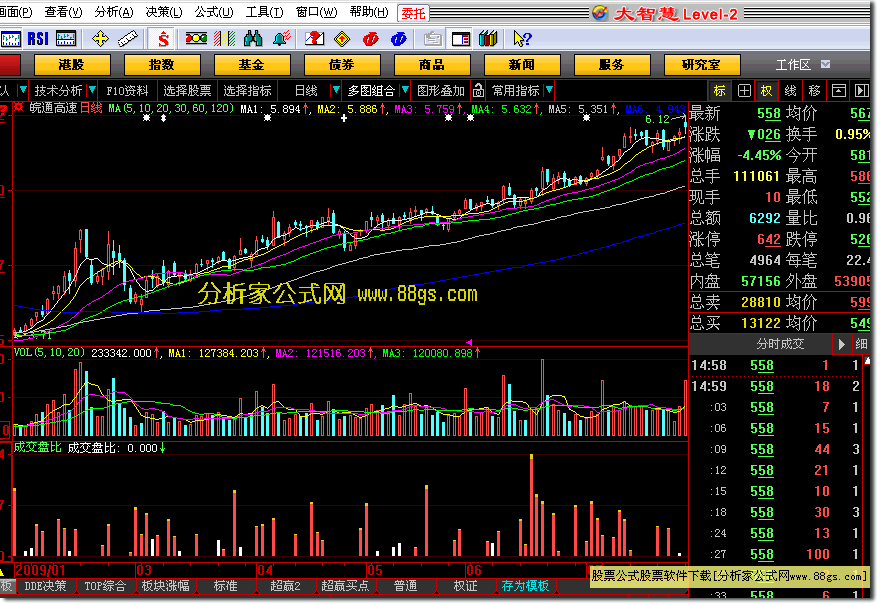The image size is (880, 605).
Task: Click the 选择股票 button
Action: (x=187, y=90)
